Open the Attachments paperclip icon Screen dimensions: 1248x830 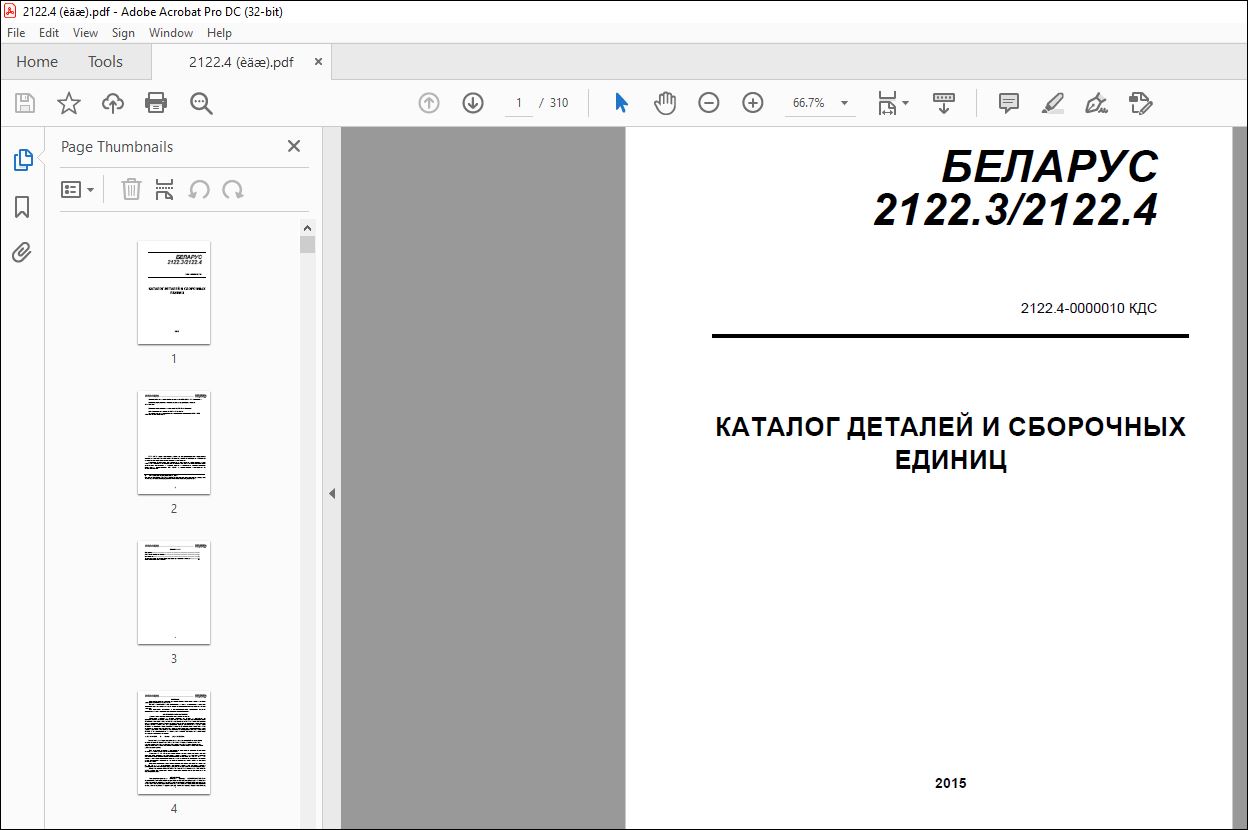click(22, 253)
